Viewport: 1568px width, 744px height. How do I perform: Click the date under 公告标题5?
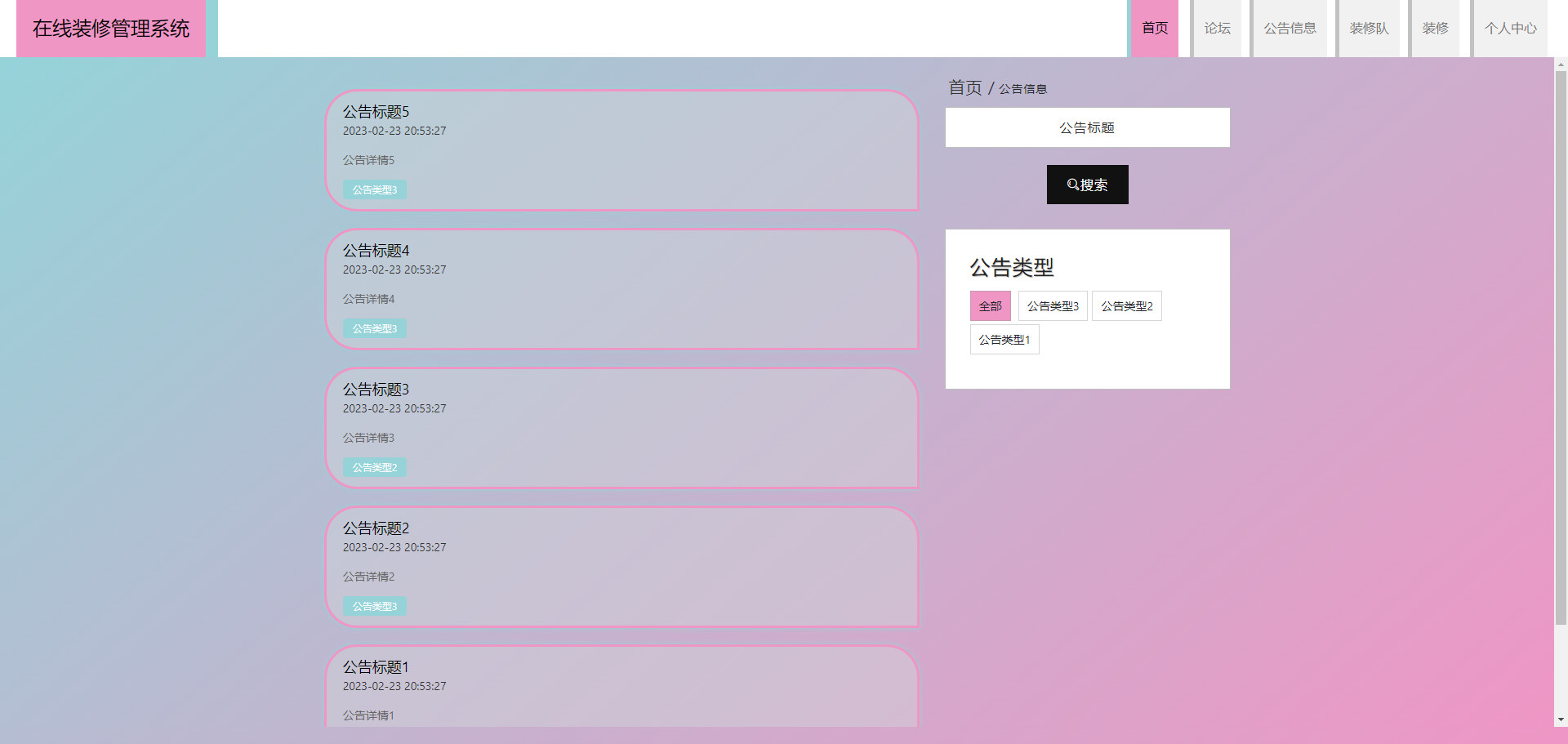click(x=394, y=131)
